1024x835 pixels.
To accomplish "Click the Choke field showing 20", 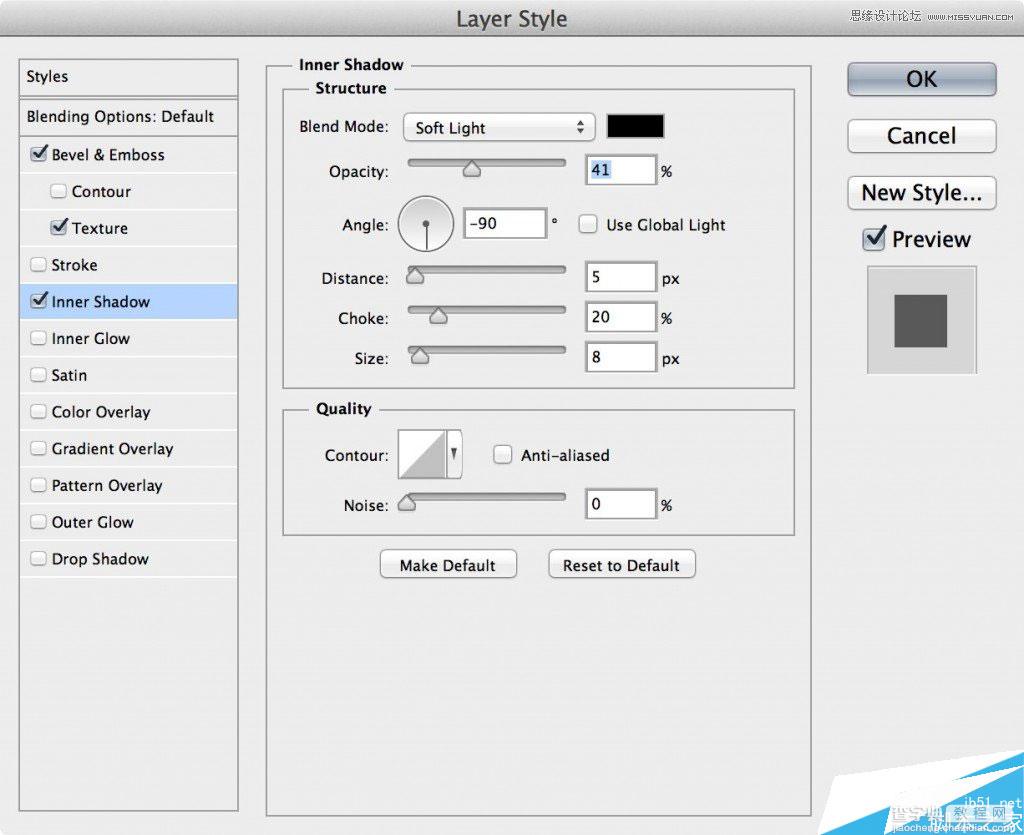I will 620,317.
